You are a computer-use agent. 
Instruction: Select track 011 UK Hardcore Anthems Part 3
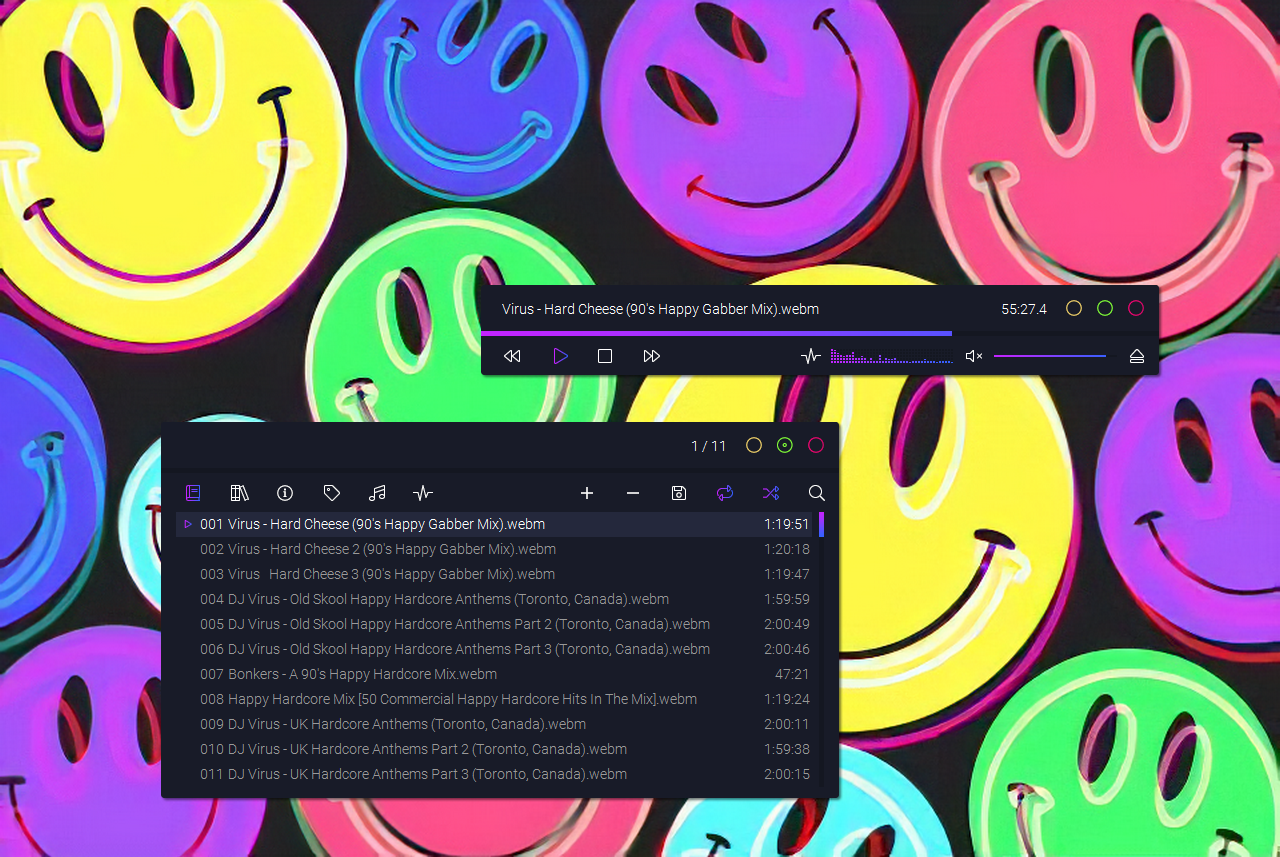click(x=496, y=774)
